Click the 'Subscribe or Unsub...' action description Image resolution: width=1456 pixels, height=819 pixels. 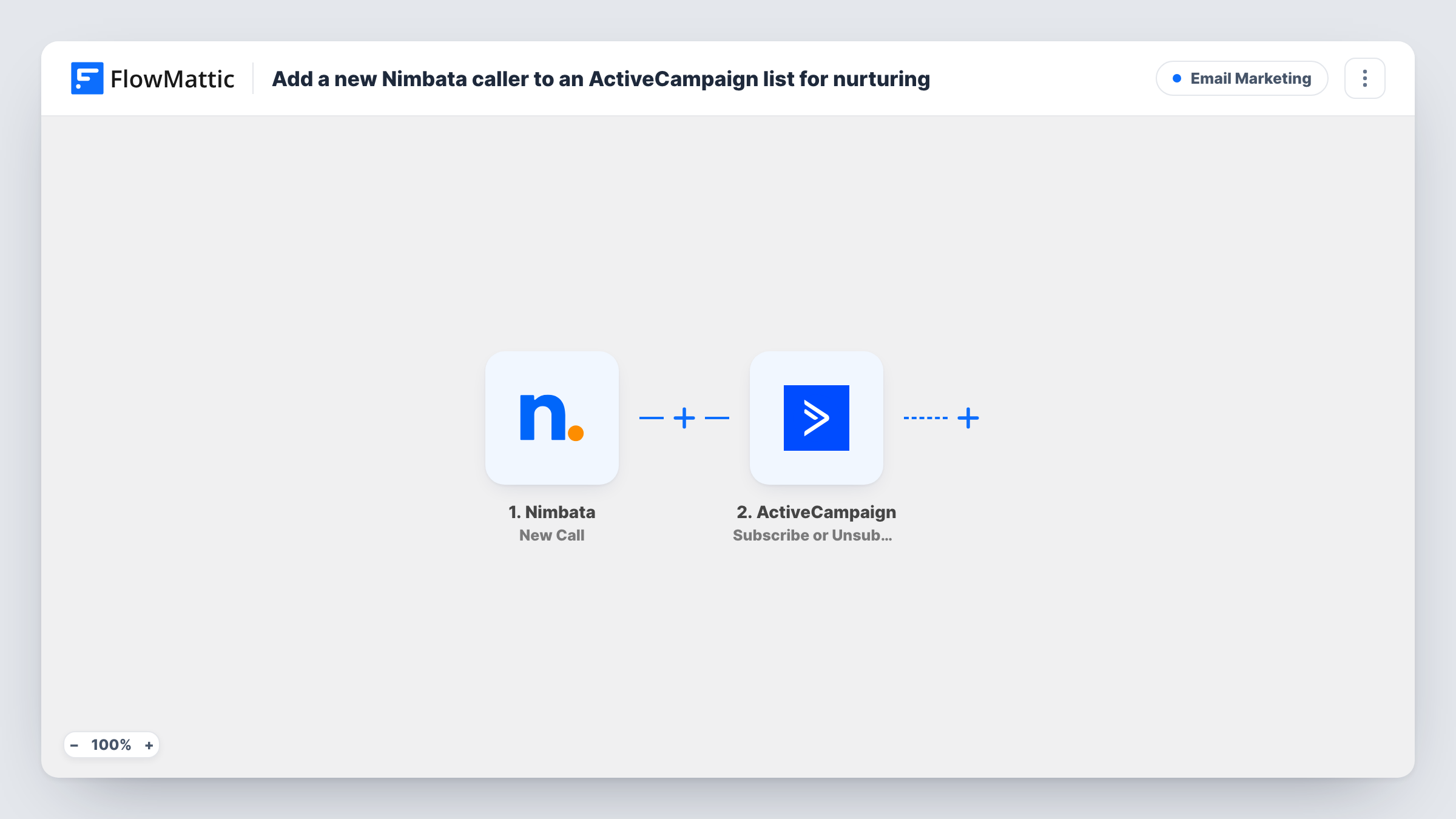813,535
